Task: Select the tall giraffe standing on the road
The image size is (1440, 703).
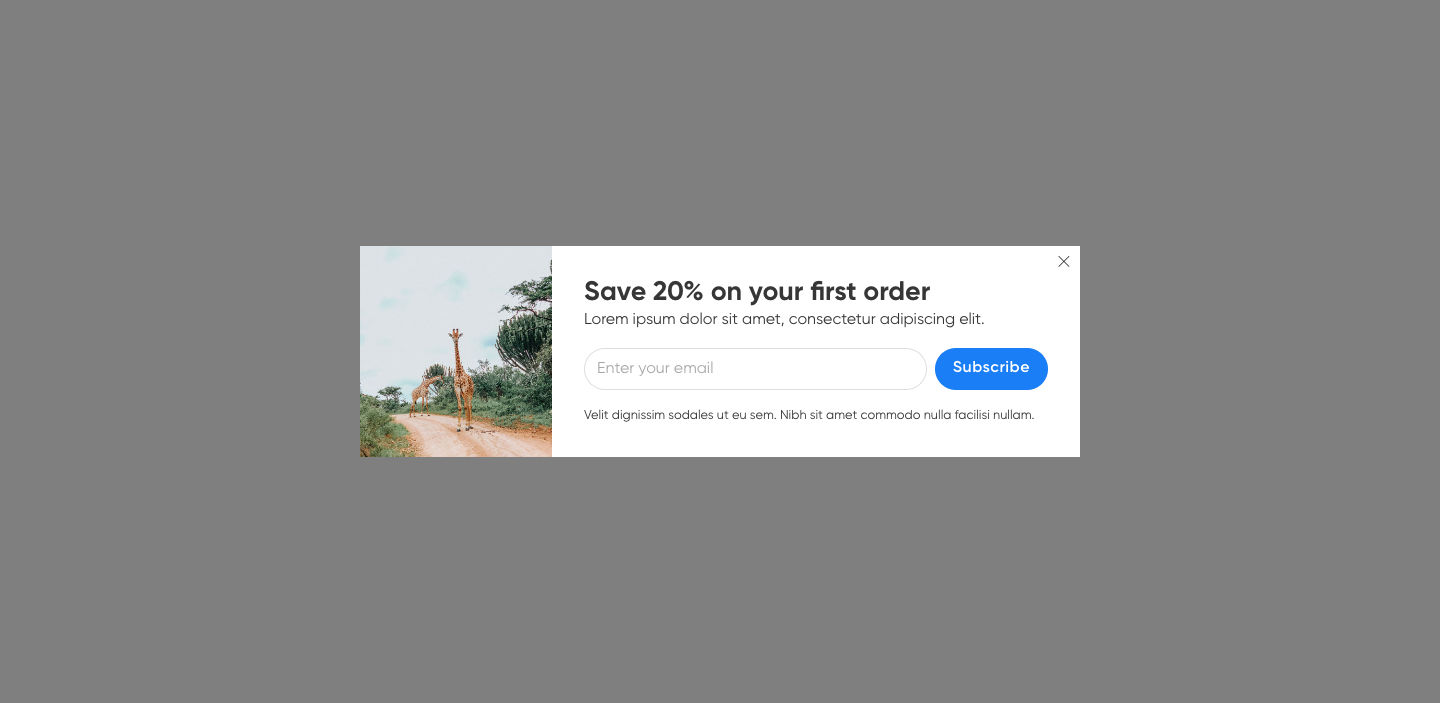Action: coord(461,380)
